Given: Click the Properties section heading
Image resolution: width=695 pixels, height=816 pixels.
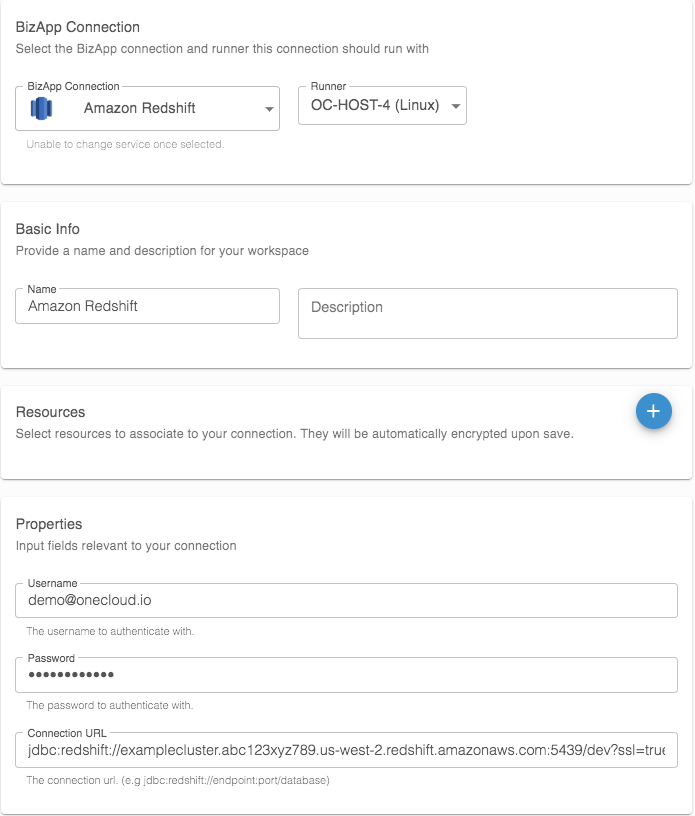Looking at the screenshot, I should [49, 524].
